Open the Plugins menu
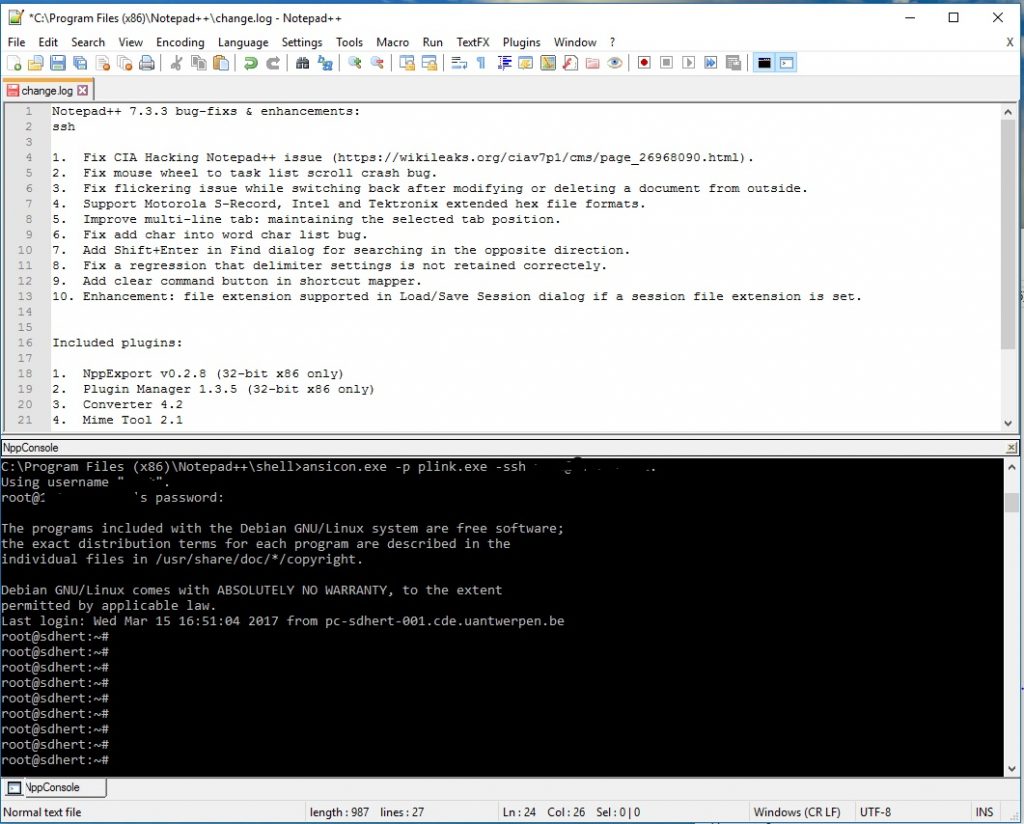The width and height of the screenshot is (1024, 824). point(521,42)
